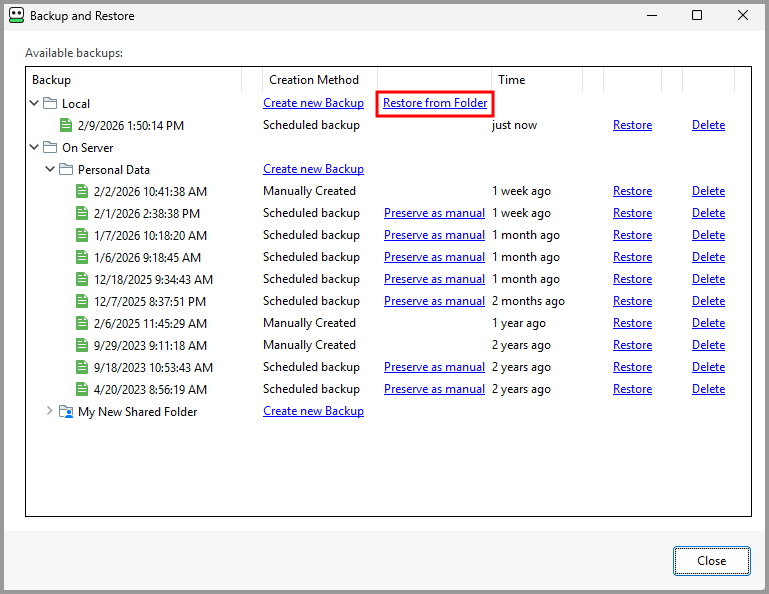Maximize the Backup and Restore window
This screenshot has width=769, height=594.
click(696, 15)
